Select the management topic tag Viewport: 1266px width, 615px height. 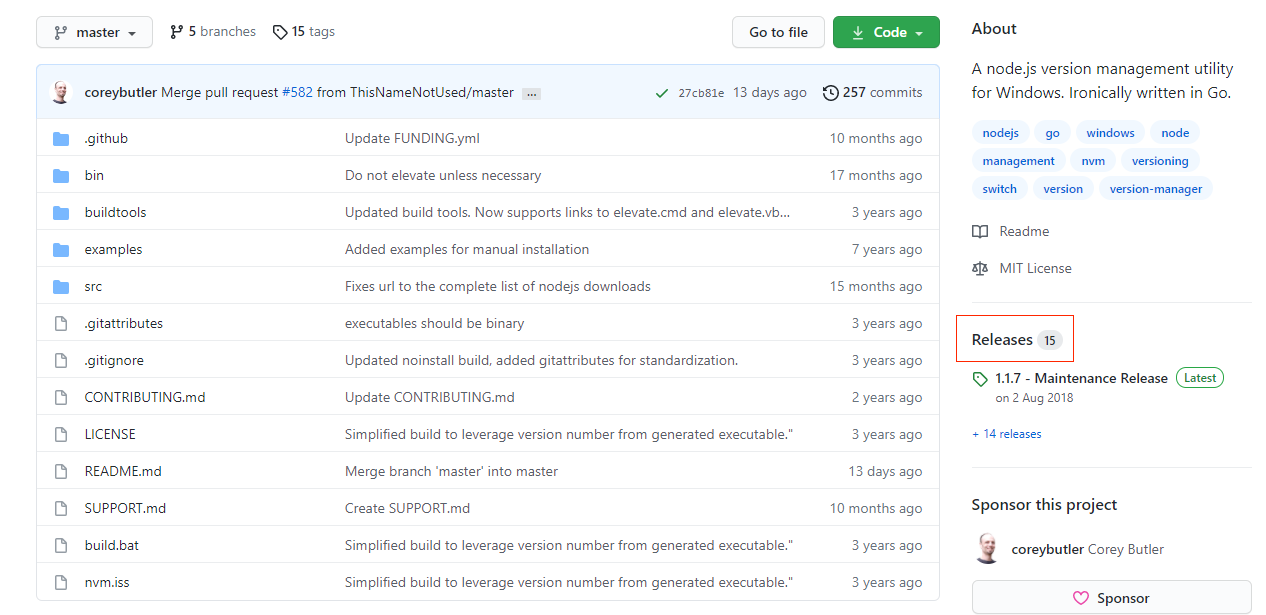pyautogui.click(x=1018, y=161)
